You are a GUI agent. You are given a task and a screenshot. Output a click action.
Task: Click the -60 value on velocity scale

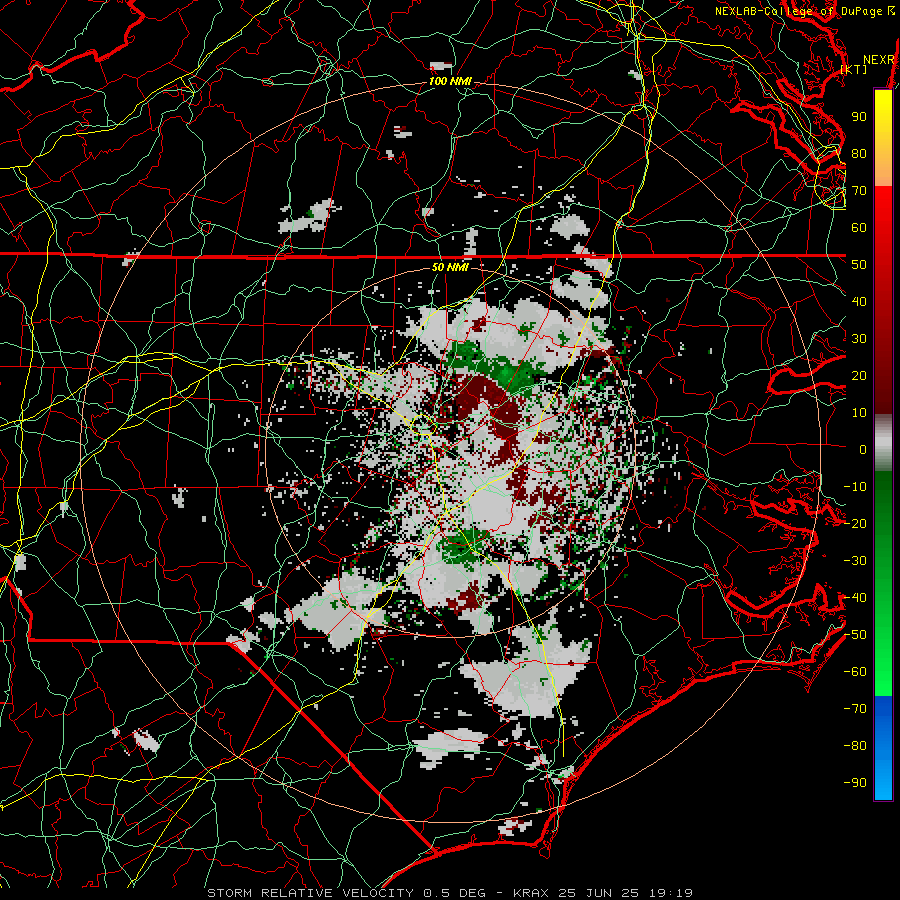point(855,672)
